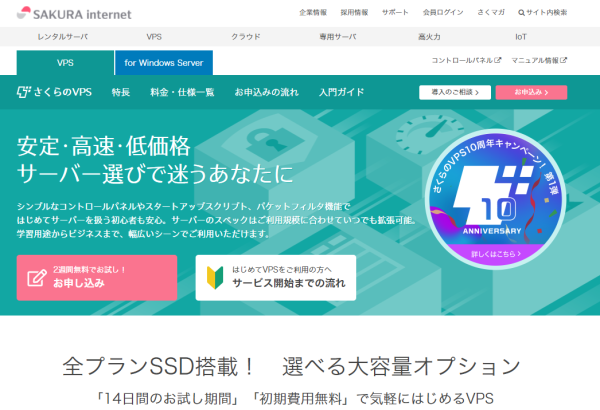Viewport: 600px width, 410px height.
Task: Open 採用情報 link
Action: 354,13
